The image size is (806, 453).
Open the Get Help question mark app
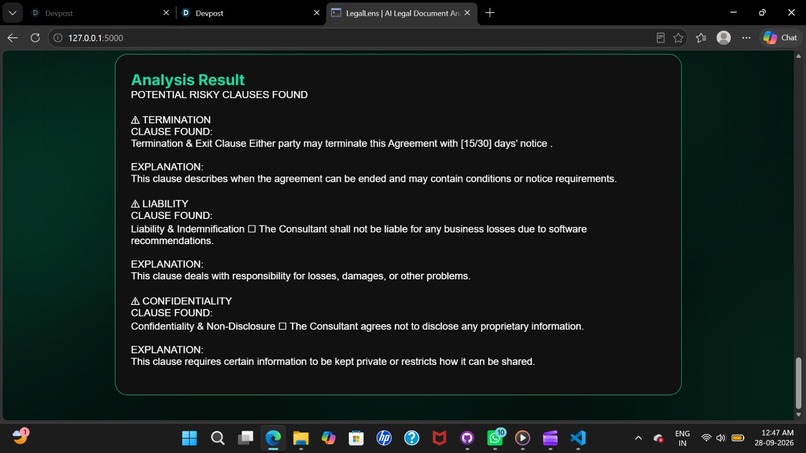(x=412, y=438)
